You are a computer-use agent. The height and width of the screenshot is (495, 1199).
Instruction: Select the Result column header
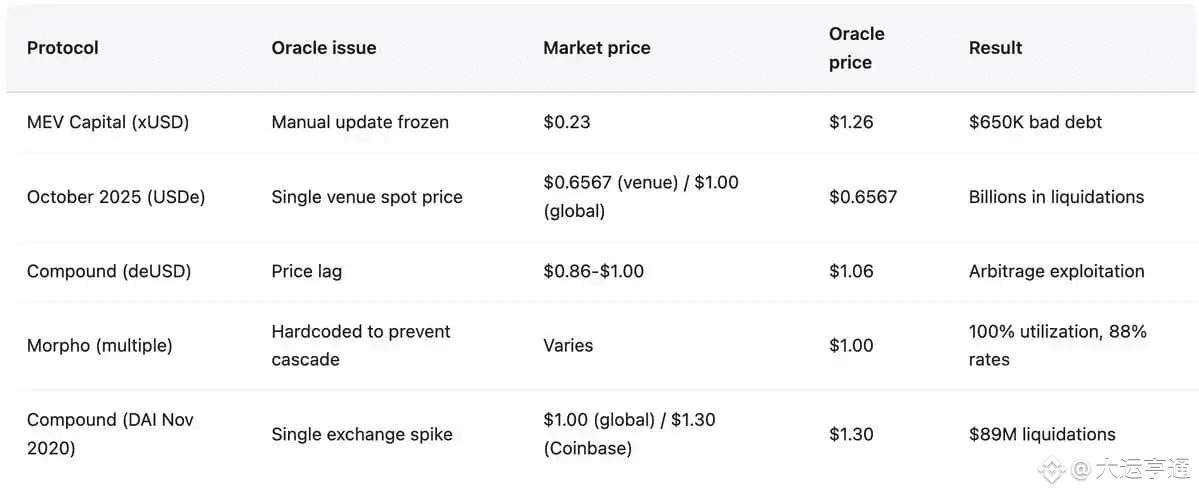point(995,48)
